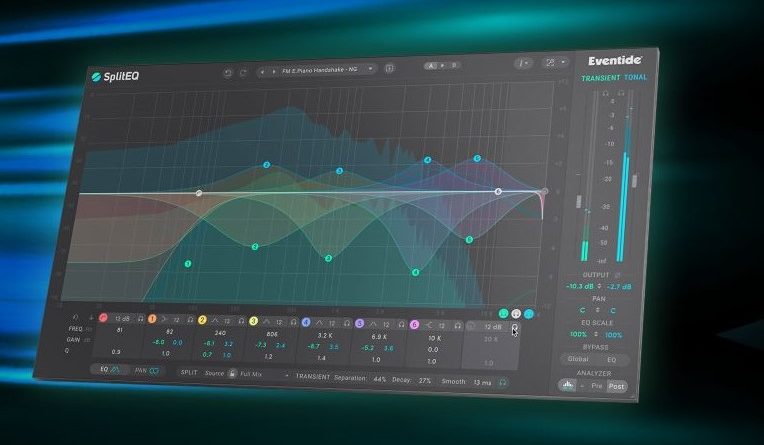Select the B state in A/B compare
The width and height of the screenshot is (764, 445).
point(454,65)
